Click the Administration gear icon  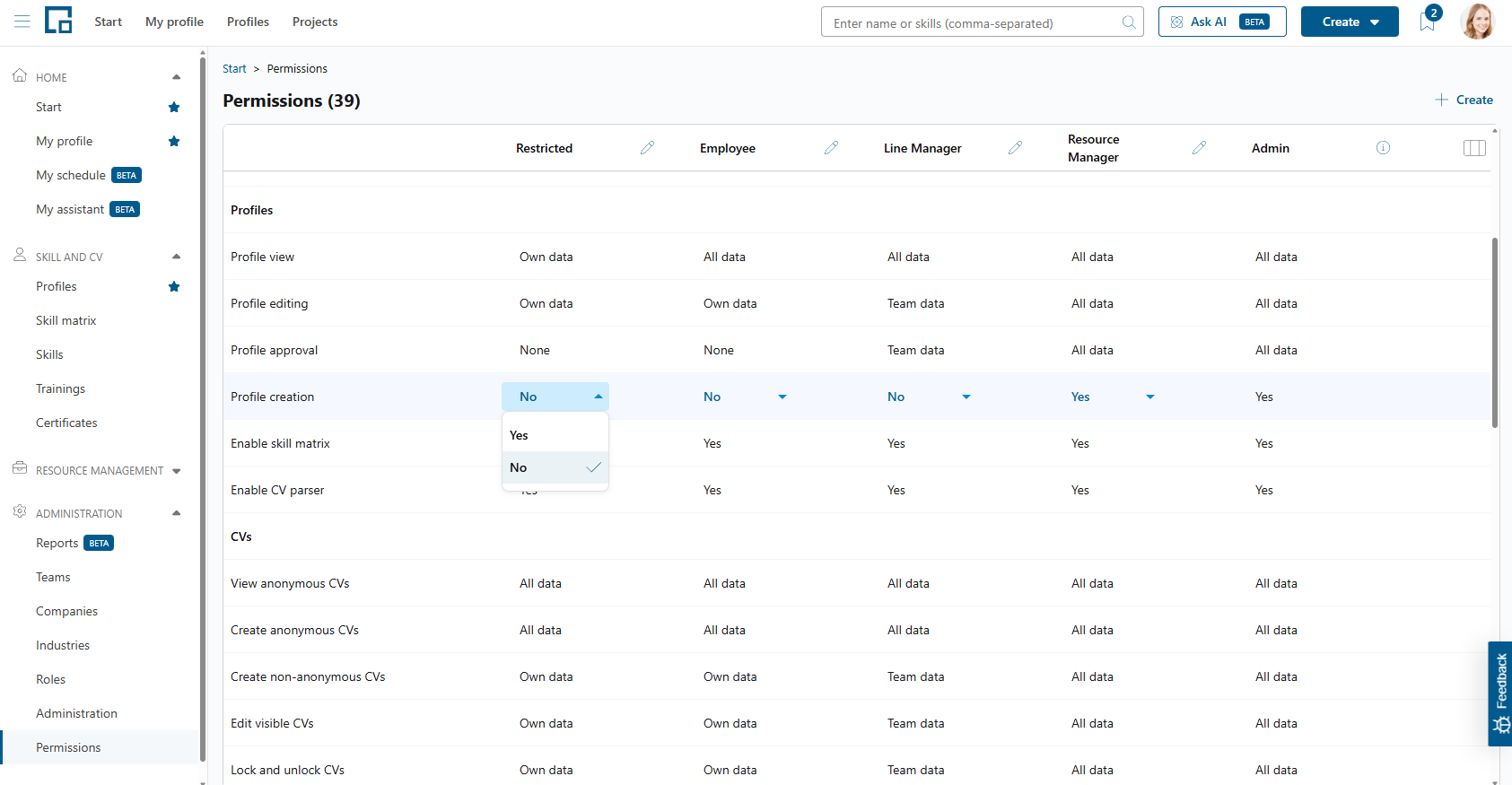tap(20, 511)
